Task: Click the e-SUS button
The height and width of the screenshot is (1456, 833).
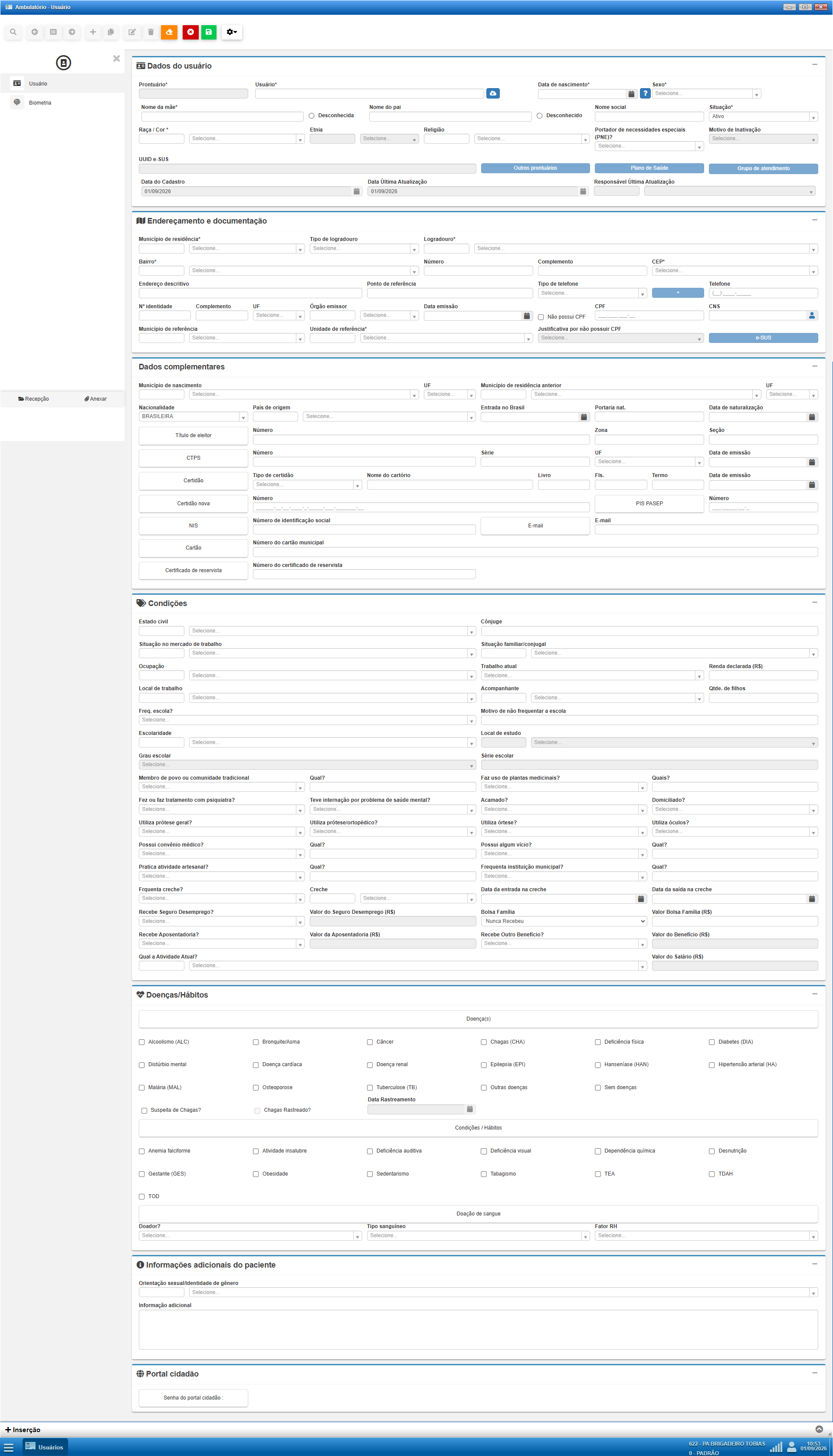Action: click(x=763, y=338)
